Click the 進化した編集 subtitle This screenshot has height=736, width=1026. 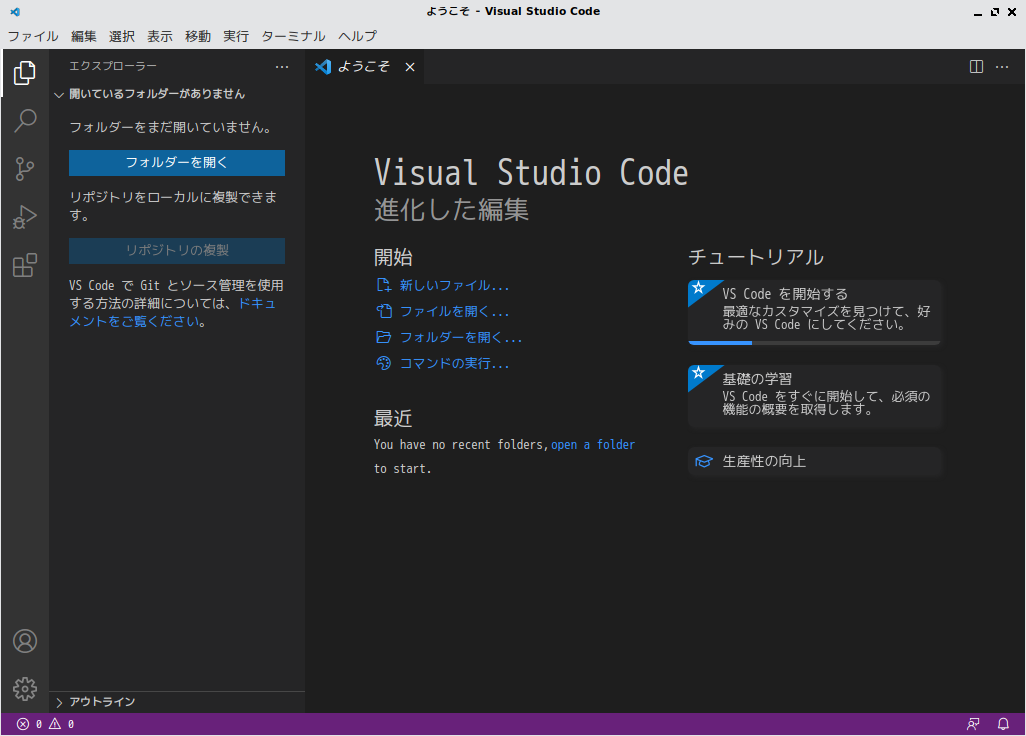[x=451, y=210]
